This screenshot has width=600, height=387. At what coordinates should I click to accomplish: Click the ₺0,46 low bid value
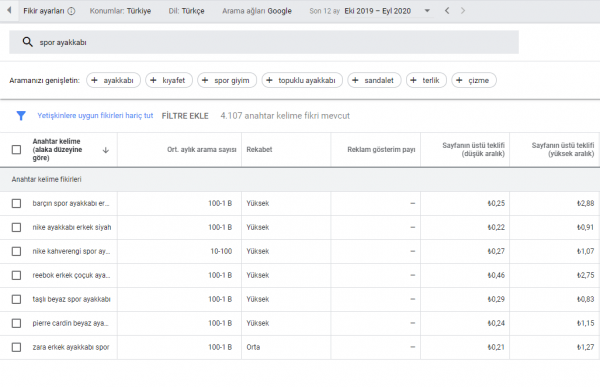coord(496,275)
